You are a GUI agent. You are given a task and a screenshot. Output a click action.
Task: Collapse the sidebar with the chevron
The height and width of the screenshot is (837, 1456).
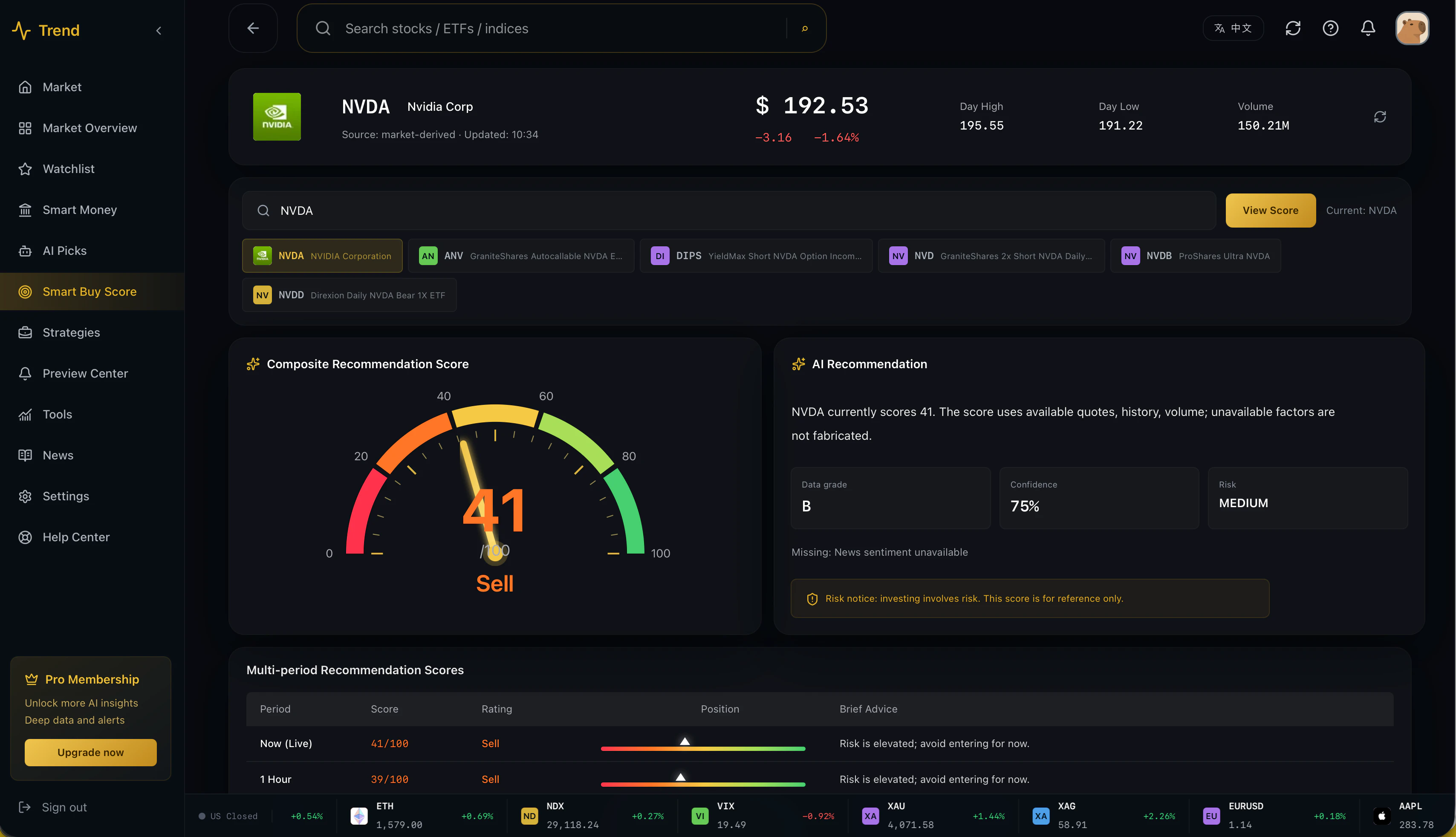159,30
